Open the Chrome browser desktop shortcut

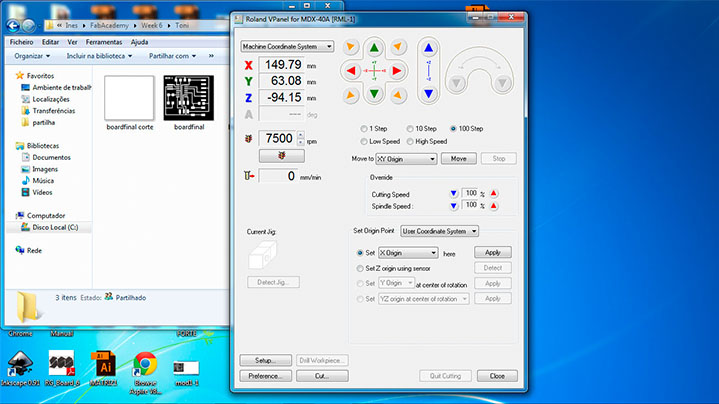tap(145, 372)
